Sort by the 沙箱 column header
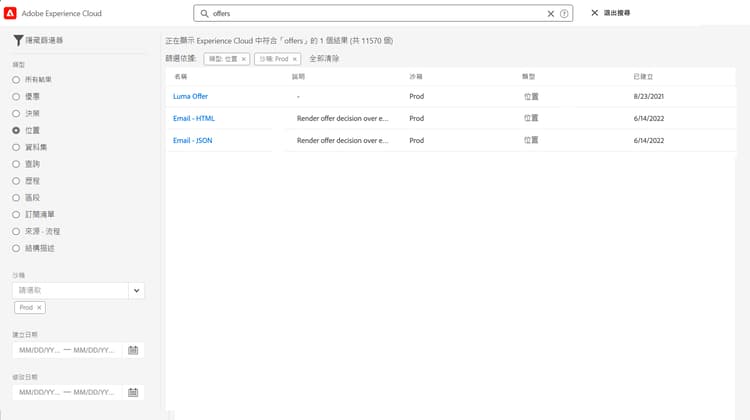This screenshot has height=420, width=750. [x=416, y=77]
